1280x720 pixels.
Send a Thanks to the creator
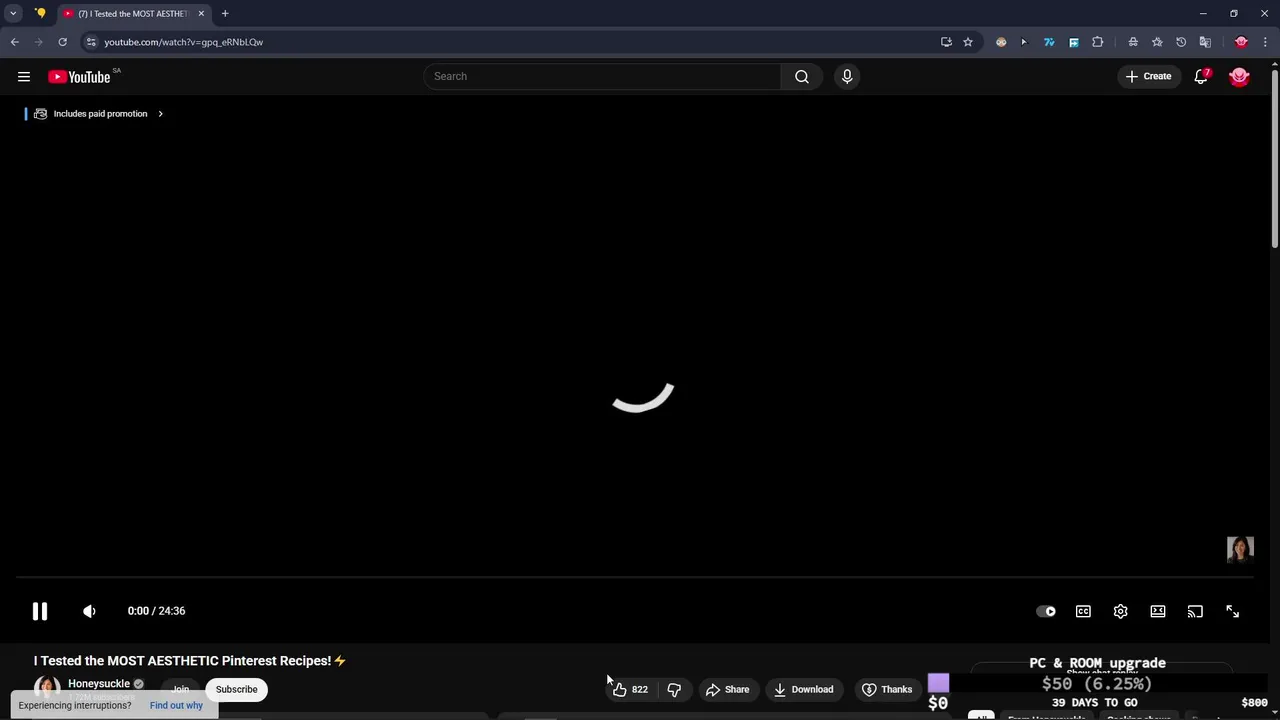887,689
